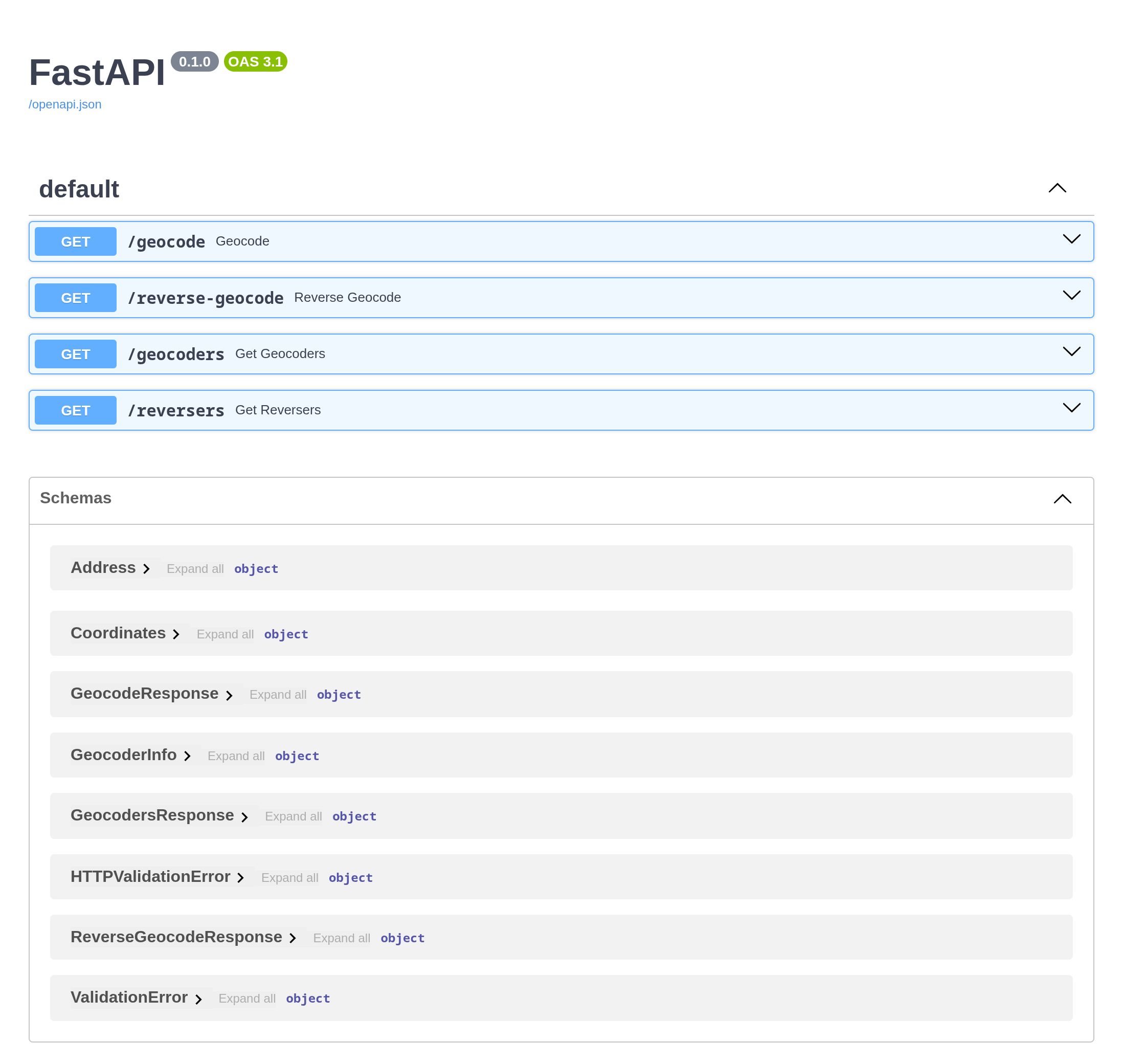Expand the /reversers endpoint arrow
Image resolution: width=1123 pixels, height=1064 pixels.
coord(1071,407)
